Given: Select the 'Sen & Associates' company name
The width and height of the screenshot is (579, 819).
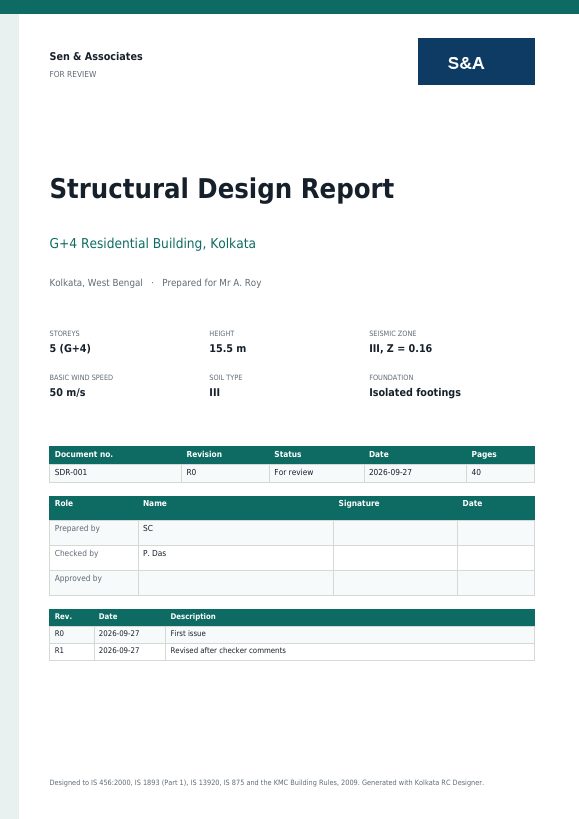Looking at the screenshot, I should 96,56.
